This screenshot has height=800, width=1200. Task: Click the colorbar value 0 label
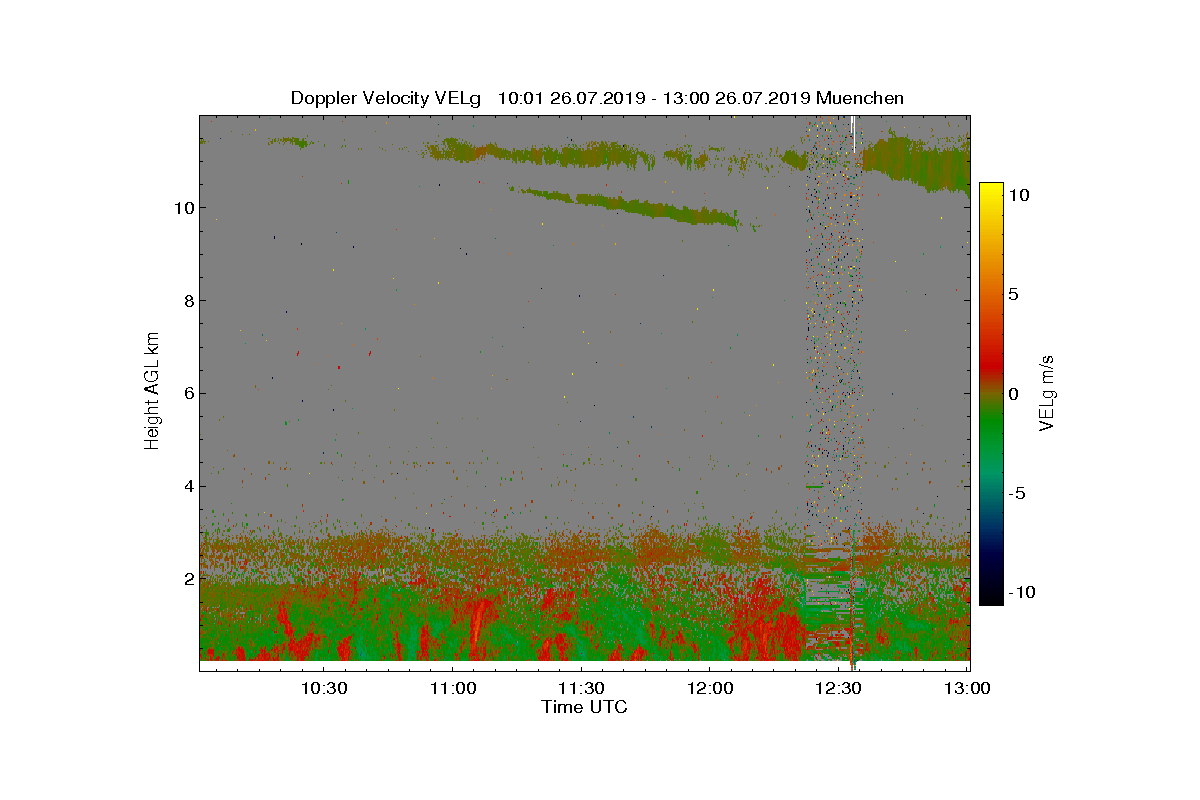1013,394
